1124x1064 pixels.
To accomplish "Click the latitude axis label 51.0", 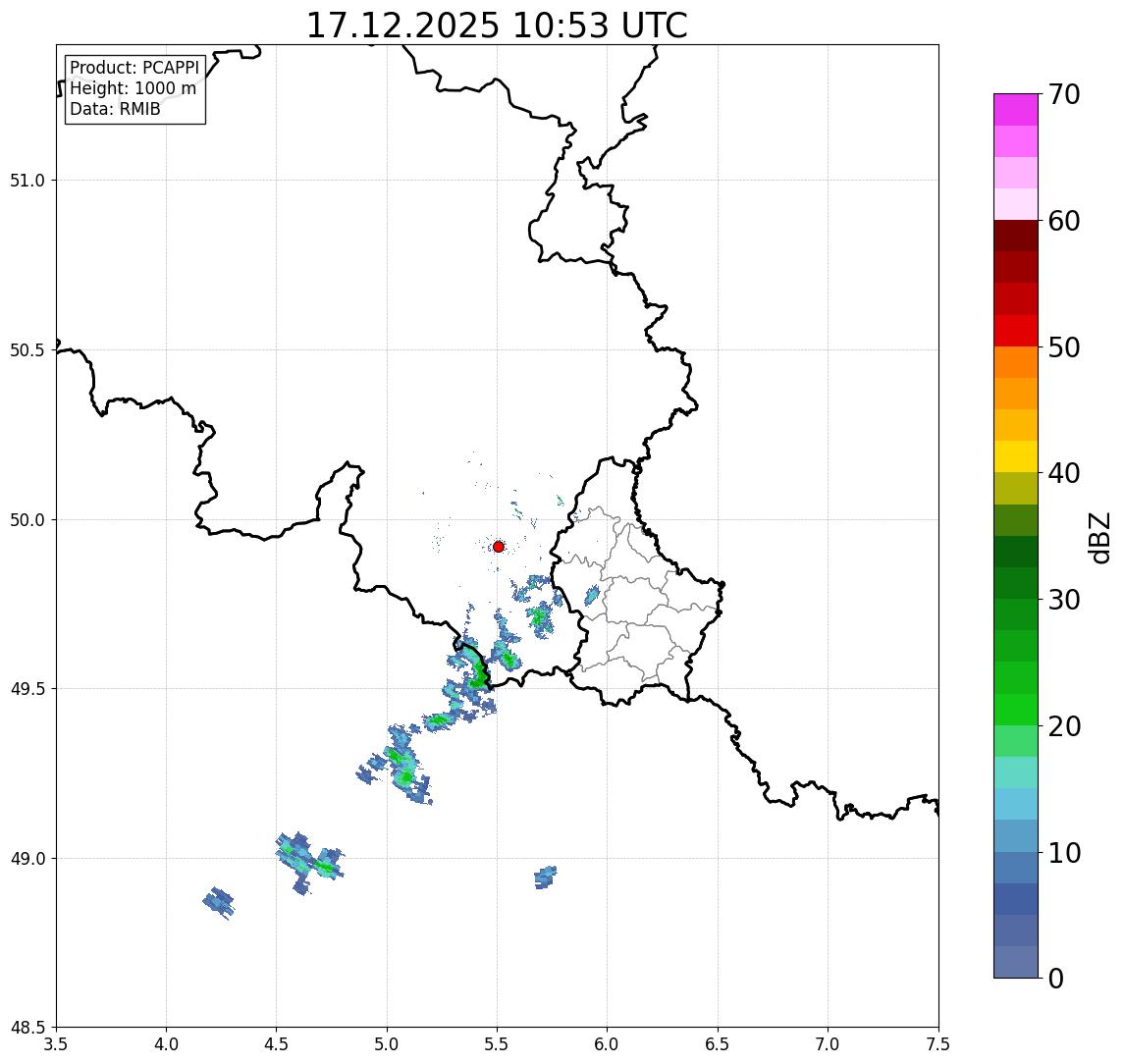I will 27,180.
